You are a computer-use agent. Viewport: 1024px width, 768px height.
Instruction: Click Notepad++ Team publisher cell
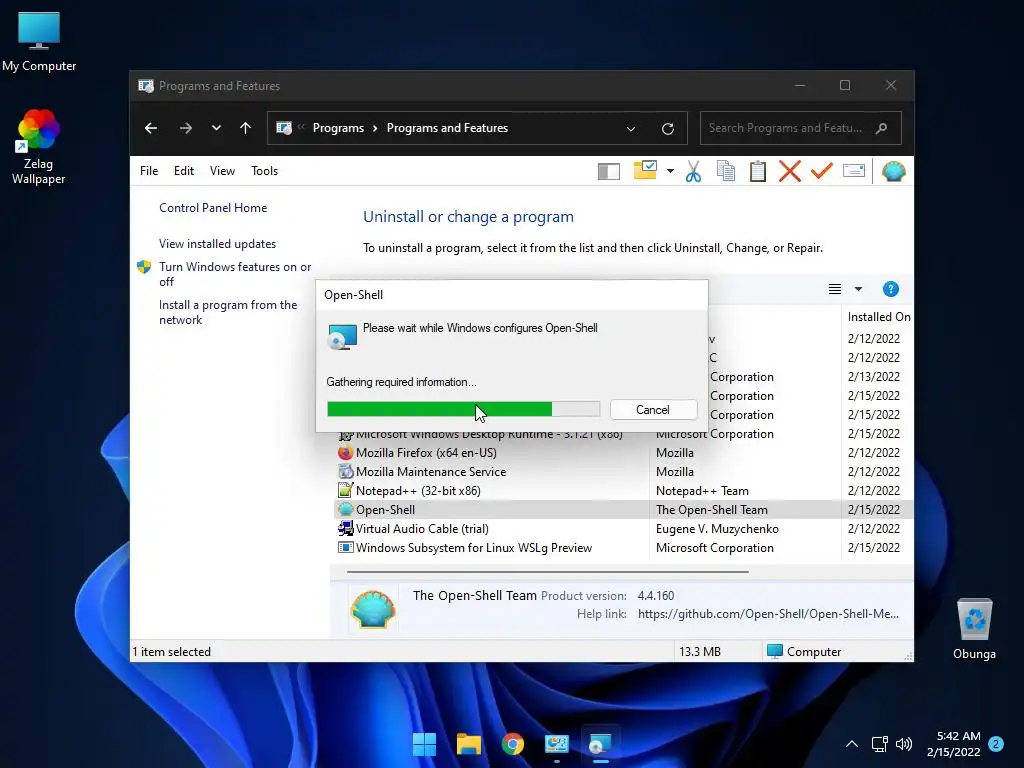tap(702, 490)
